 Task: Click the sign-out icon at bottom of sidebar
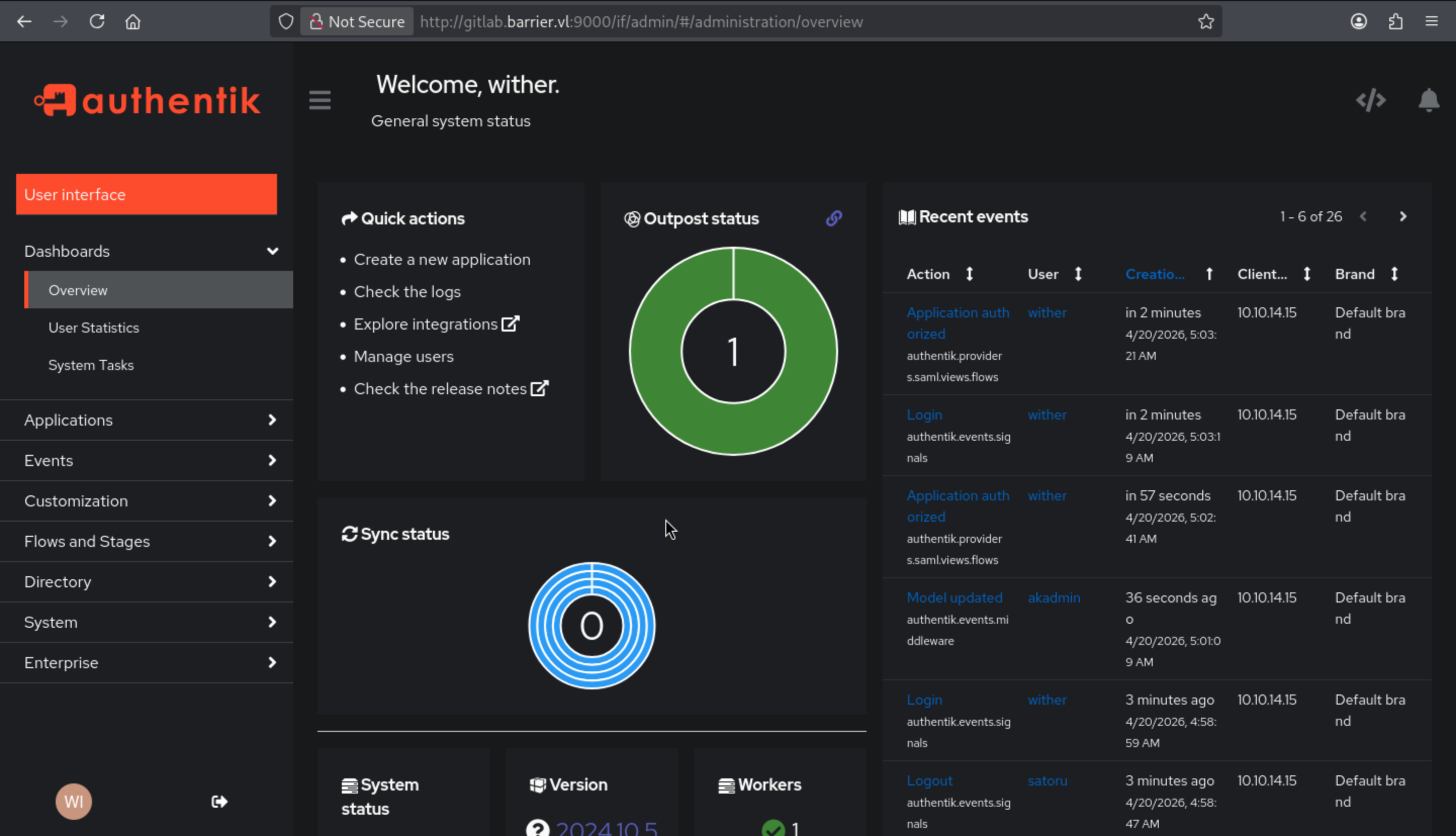pos(219,802)
